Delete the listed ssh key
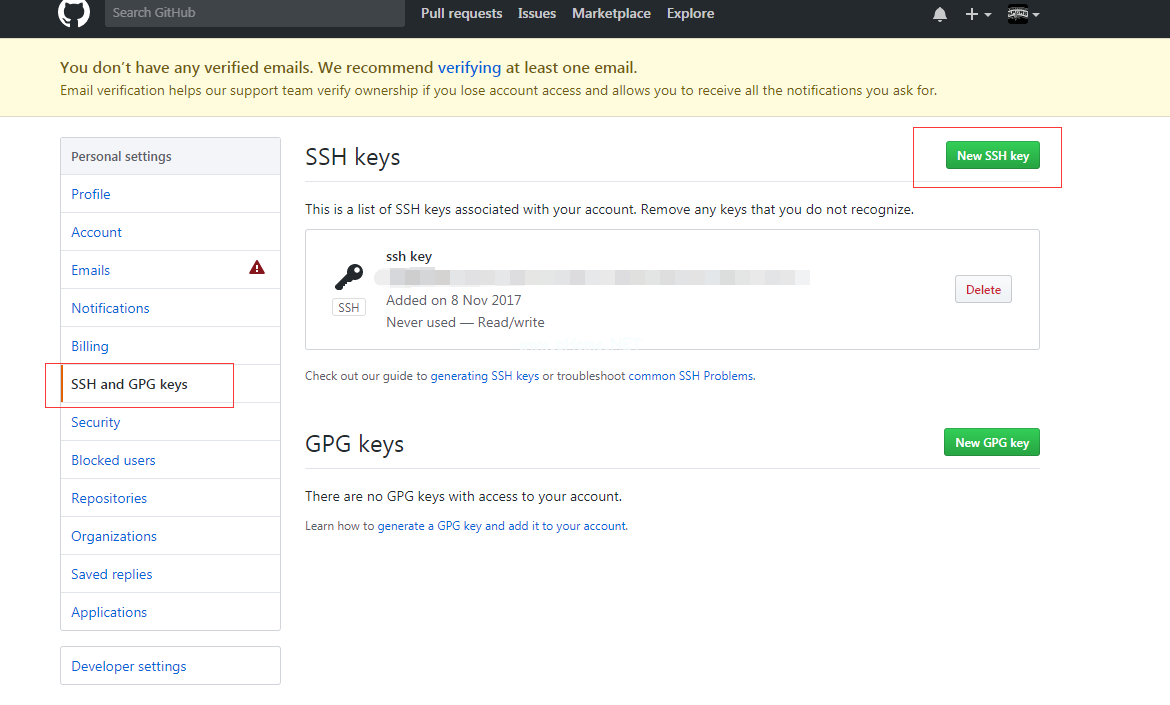The height and width of the screenshot is (705, 1170). 983,289
